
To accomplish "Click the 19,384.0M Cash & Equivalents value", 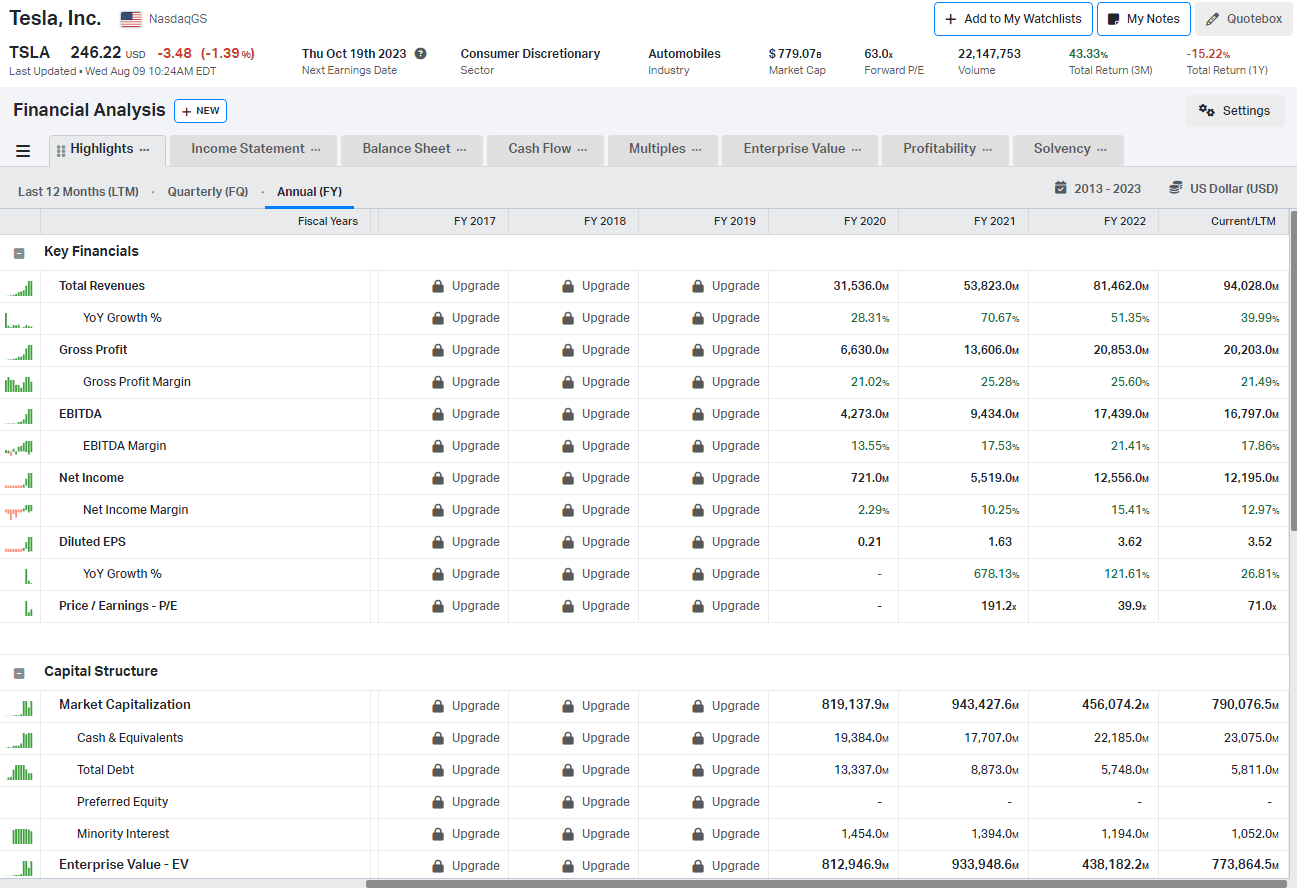I will click(x=861, y=738).
